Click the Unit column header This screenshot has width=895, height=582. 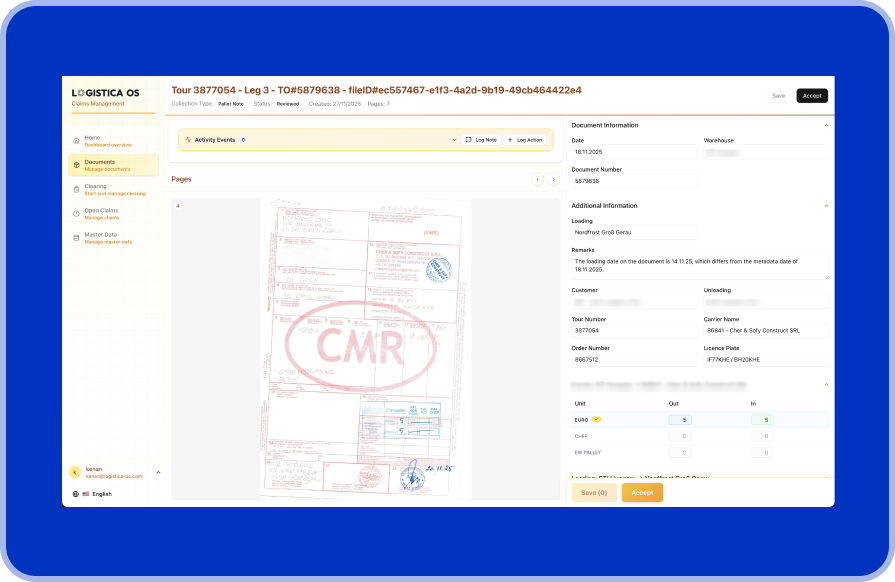click(580, 403)
